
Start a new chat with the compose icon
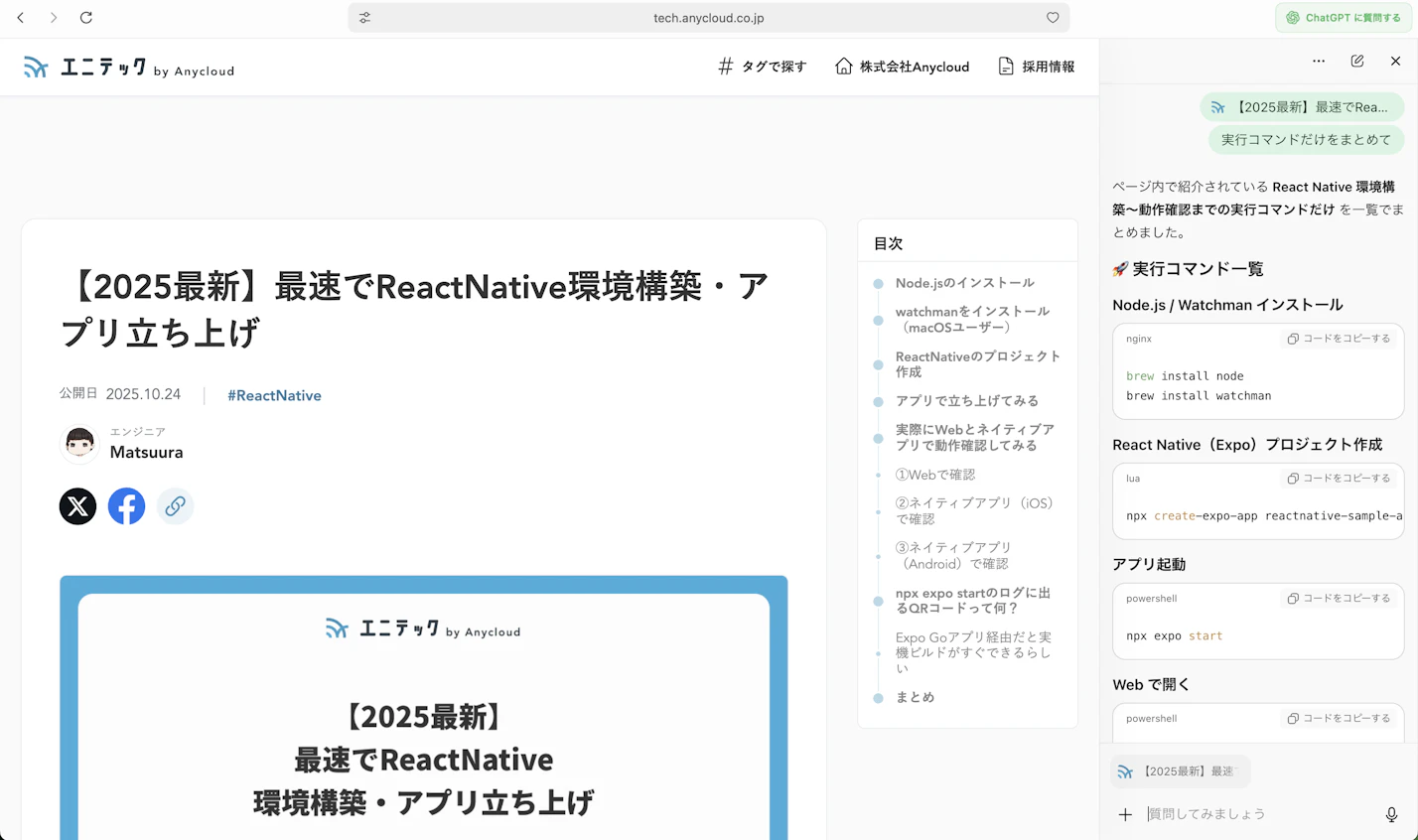[1356, 61]
